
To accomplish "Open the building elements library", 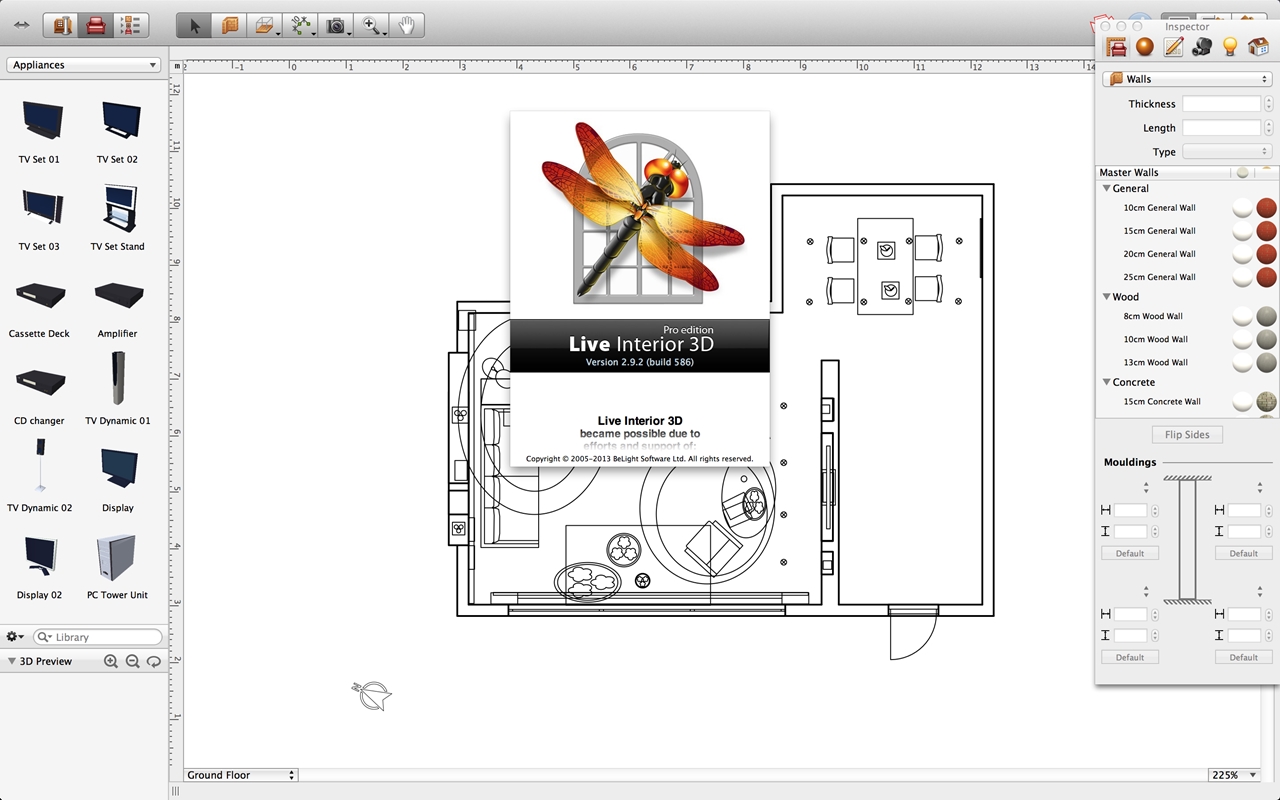I will coord(62,25).
